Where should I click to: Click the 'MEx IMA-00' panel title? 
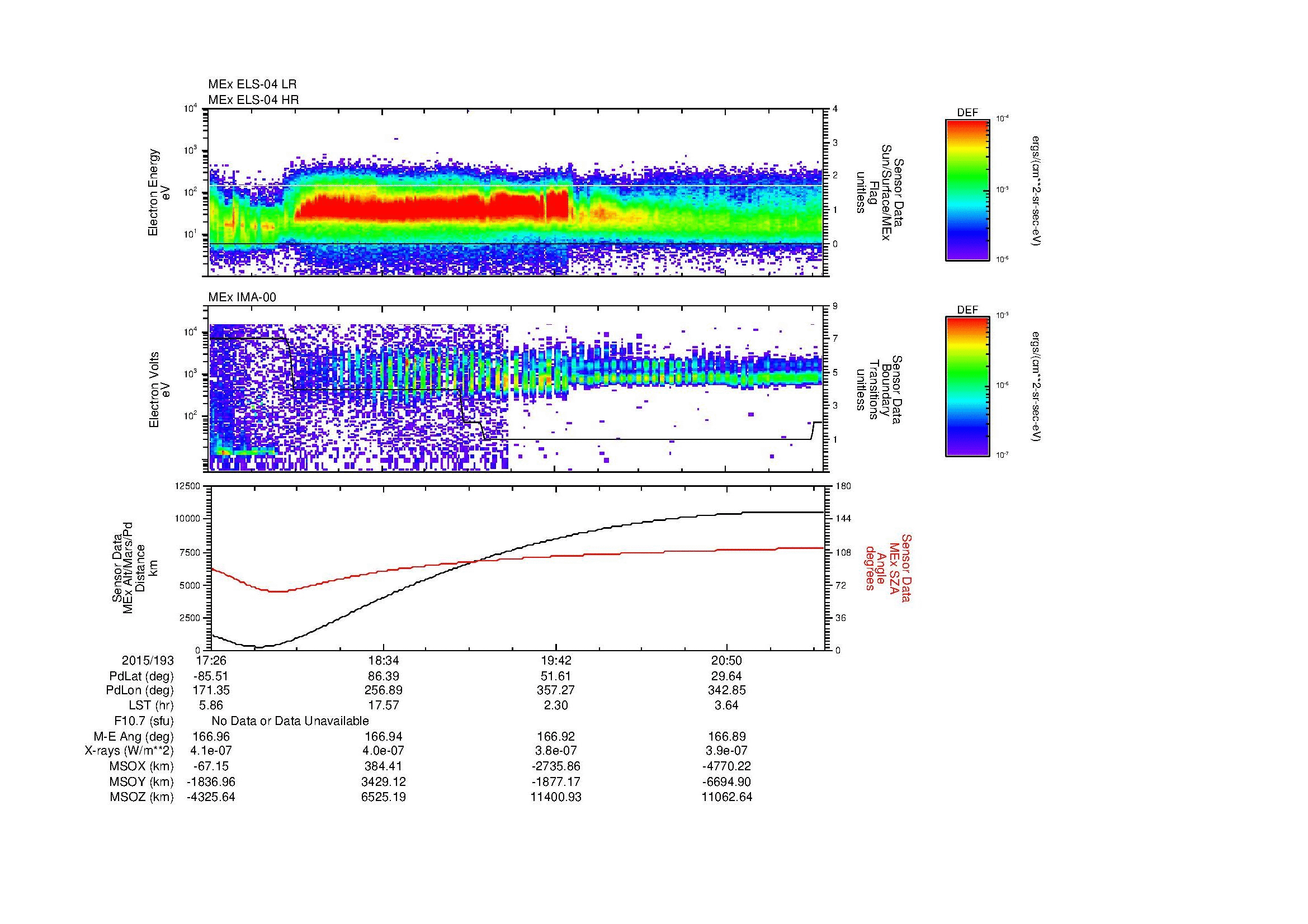242,297
